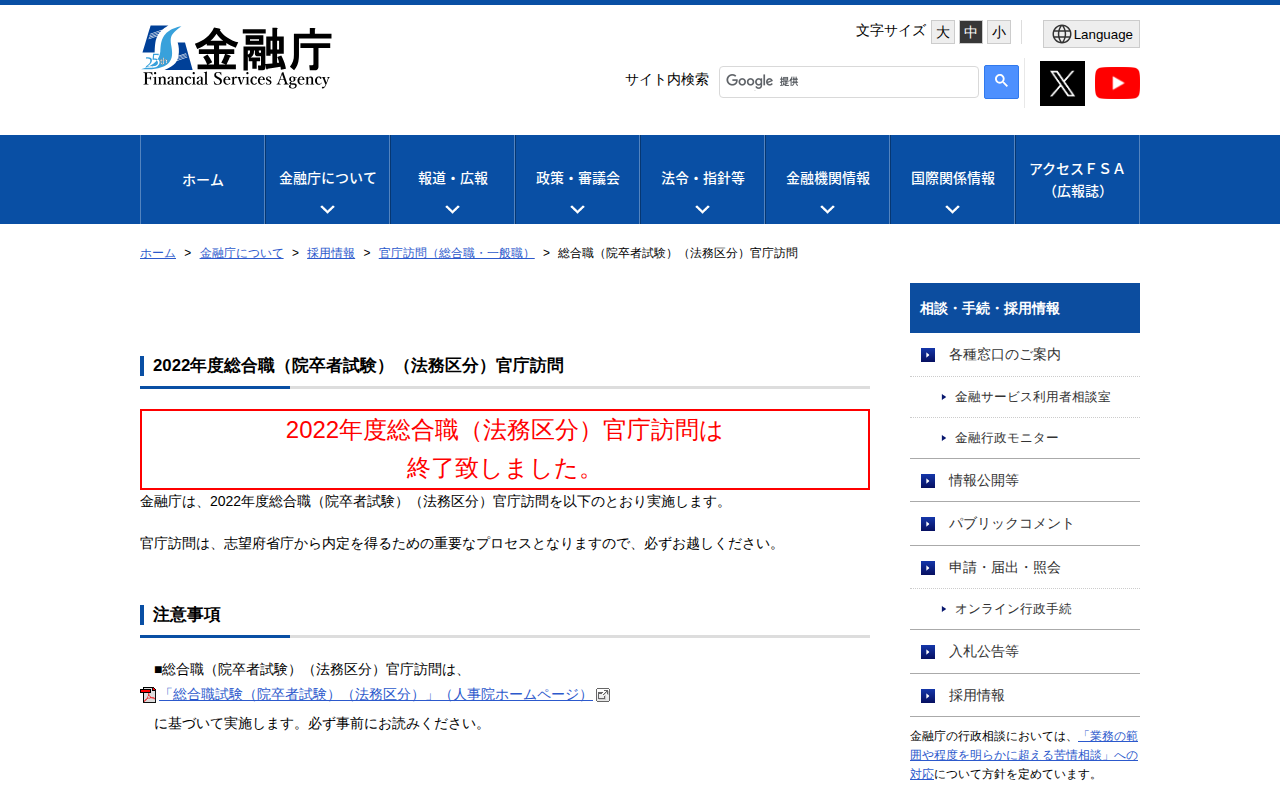
Task: Open sidebar link 入札公告等
Action: [x=984, y=652]
